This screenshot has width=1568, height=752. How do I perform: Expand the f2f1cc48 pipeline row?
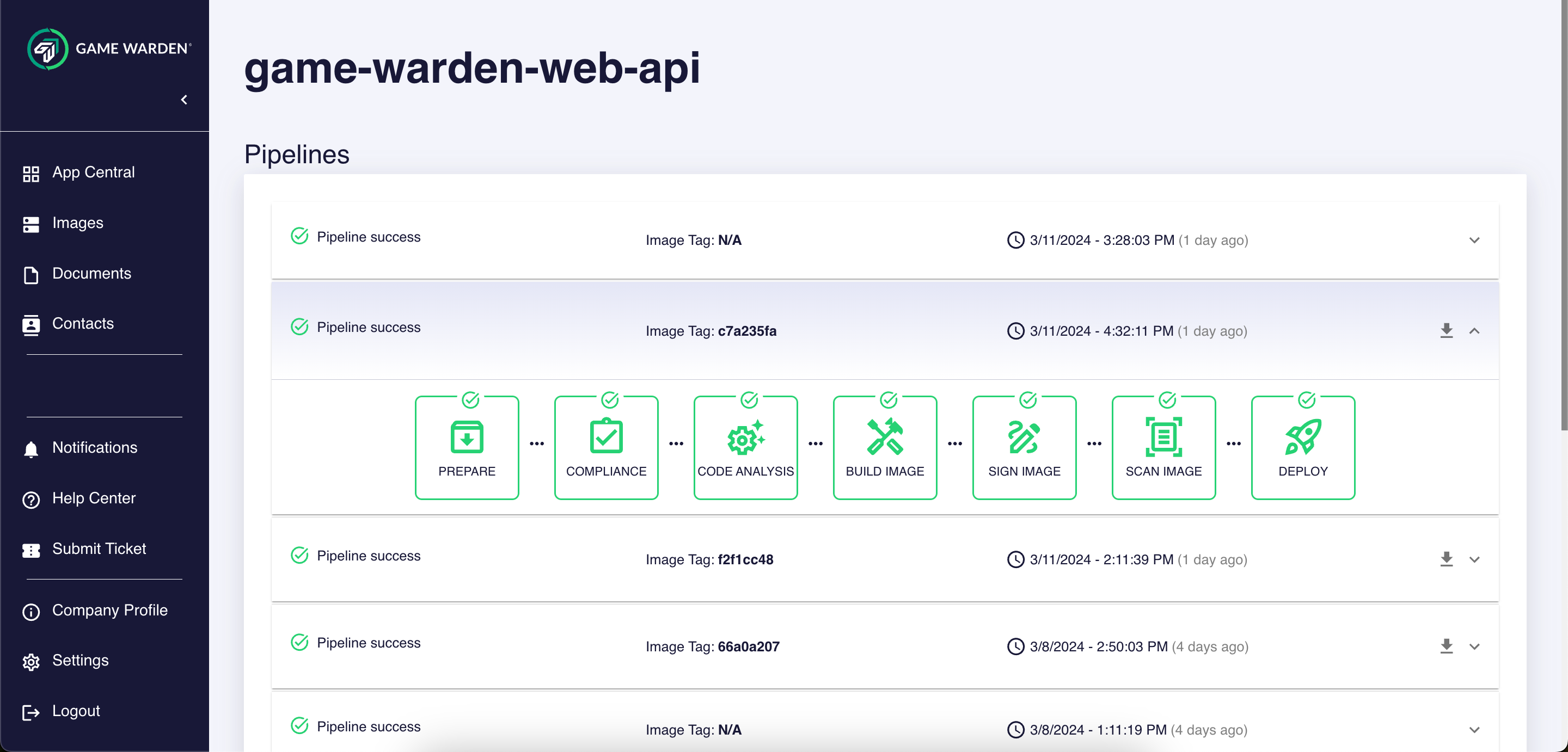pos(1474,559)
